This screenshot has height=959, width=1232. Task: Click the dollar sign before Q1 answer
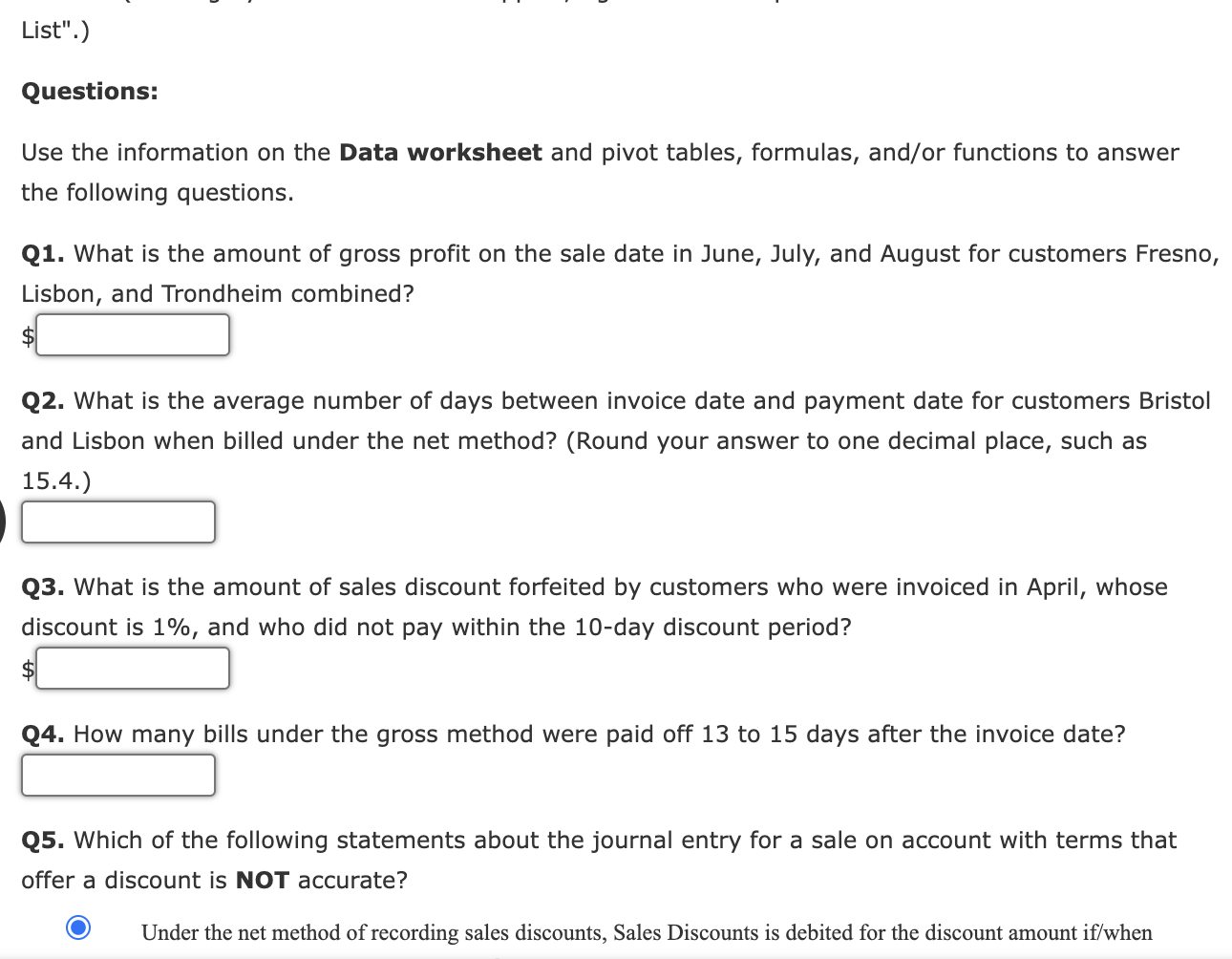[x=26, y=334]
